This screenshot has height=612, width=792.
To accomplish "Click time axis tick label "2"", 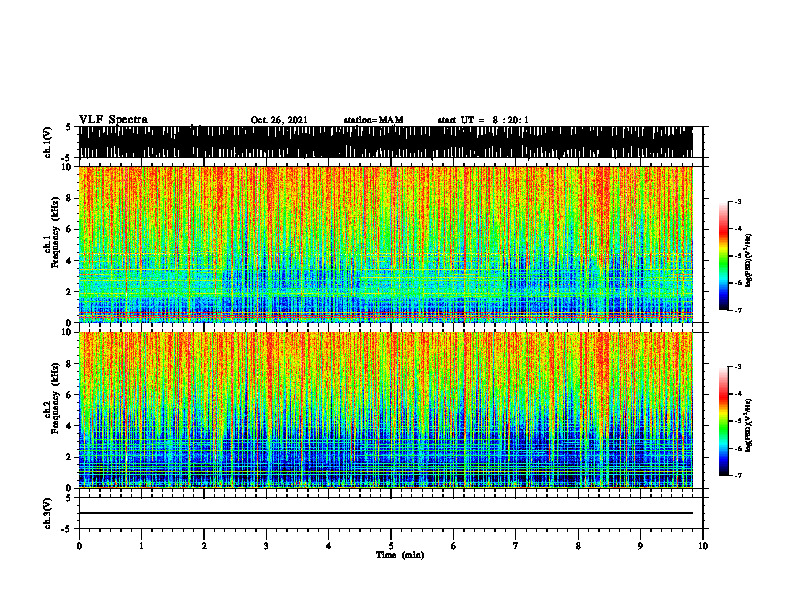I will [x=204, y=546].
